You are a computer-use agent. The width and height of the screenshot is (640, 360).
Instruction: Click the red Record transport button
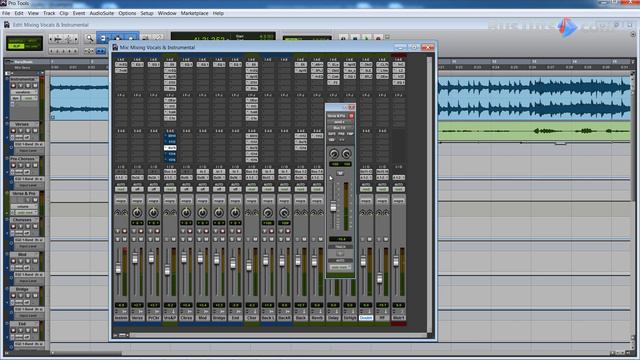(x=378, y=38)
